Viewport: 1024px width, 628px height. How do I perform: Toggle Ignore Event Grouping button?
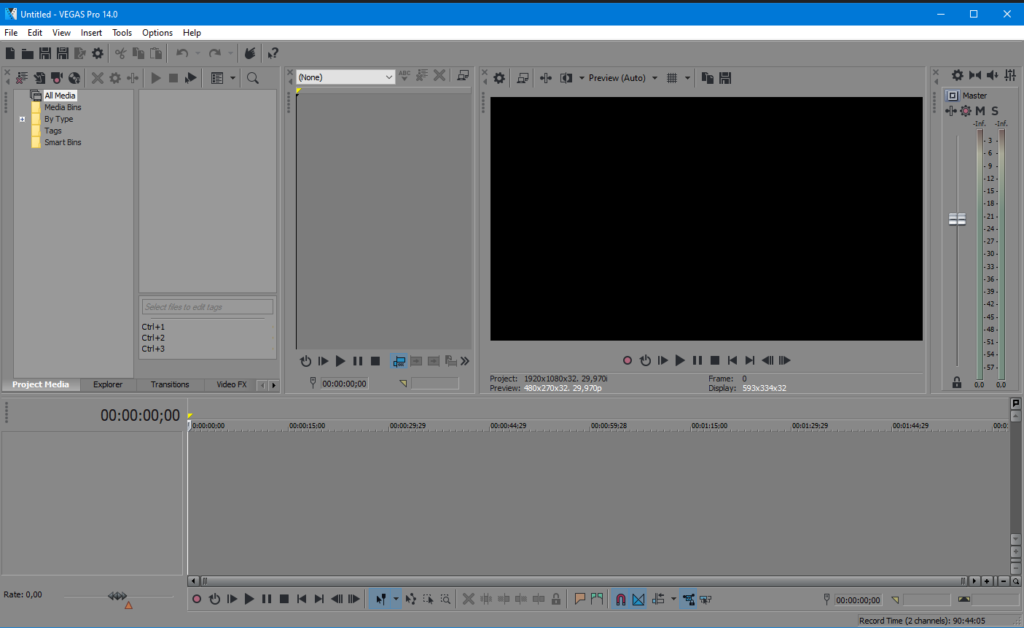pyautogui.click(x=706, y=599)
